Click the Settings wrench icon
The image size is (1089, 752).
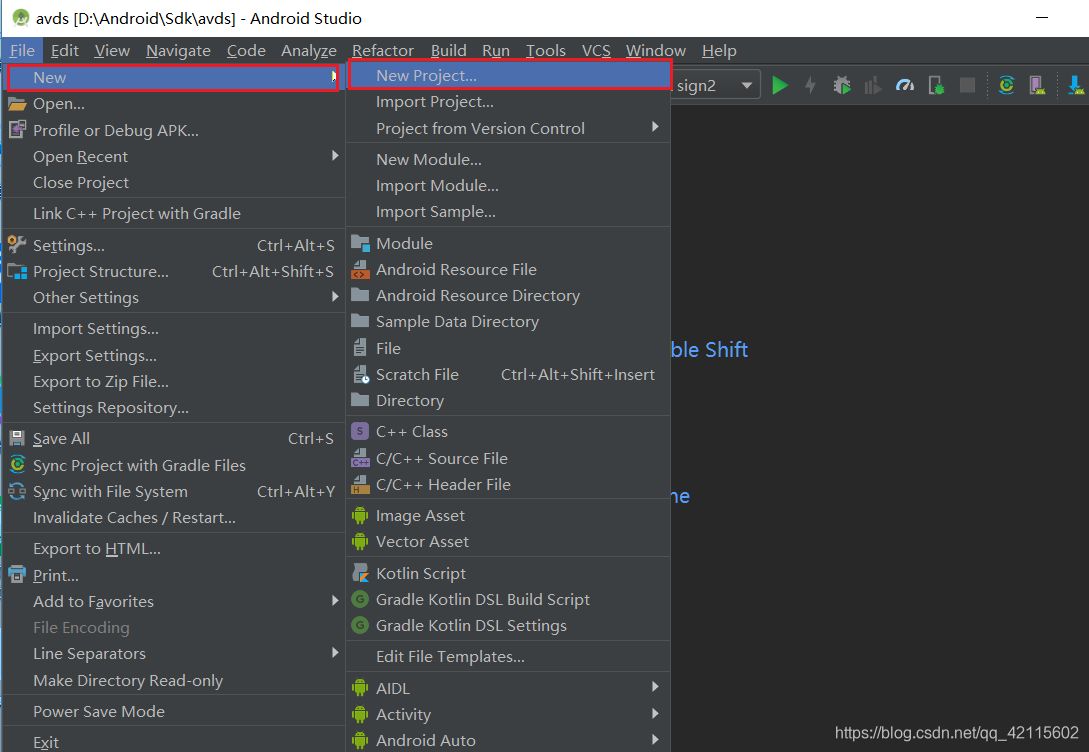point(17,244)
